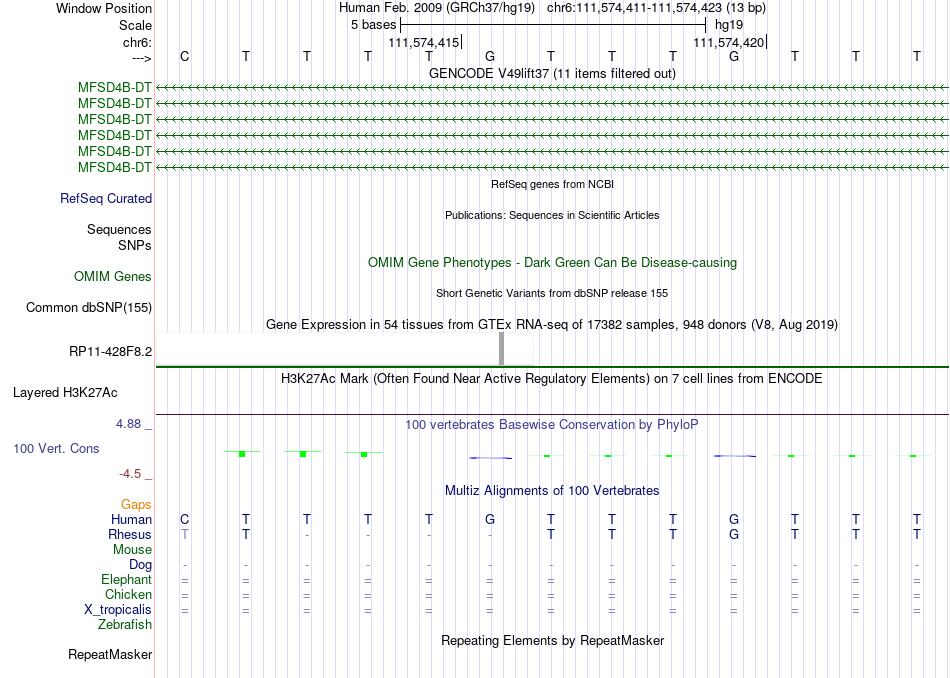
Task: Click the Layered H3K27Ac label
Action: pyautogui.click(x=65, y=393)
